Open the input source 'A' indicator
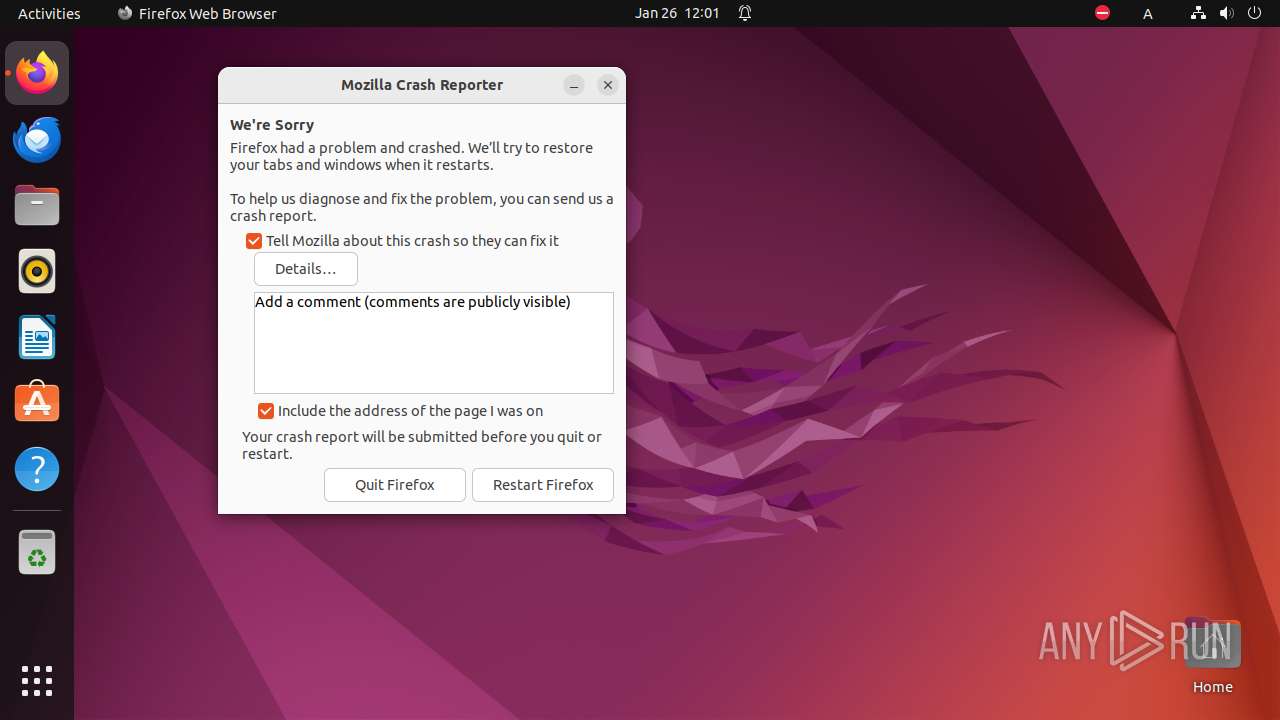This screenshot has width=1280, height=720. click(x=1148, y=14)
